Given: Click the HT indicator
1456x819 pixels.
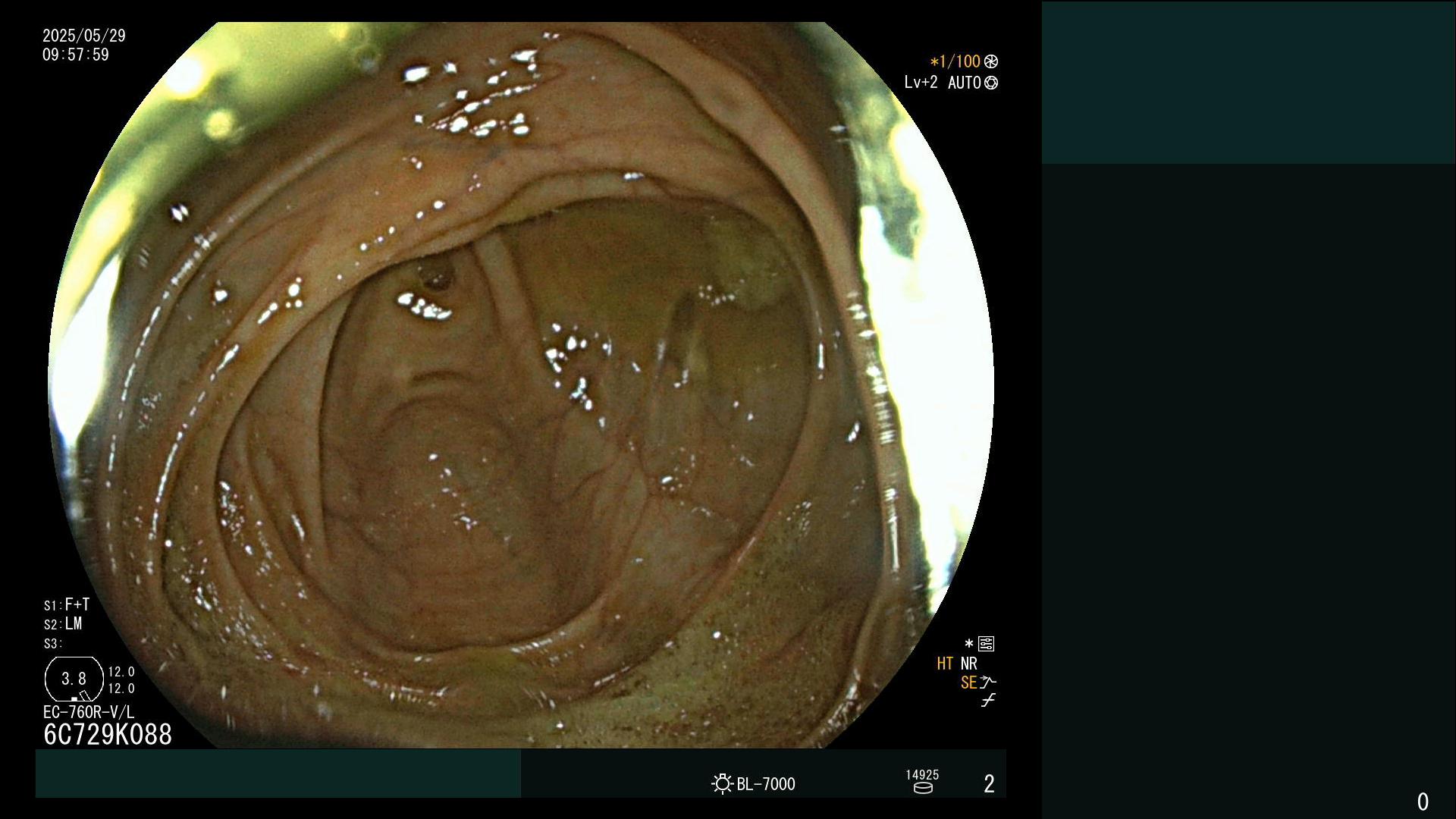Looking at the screenshot, I should click(x=945, y=664).
